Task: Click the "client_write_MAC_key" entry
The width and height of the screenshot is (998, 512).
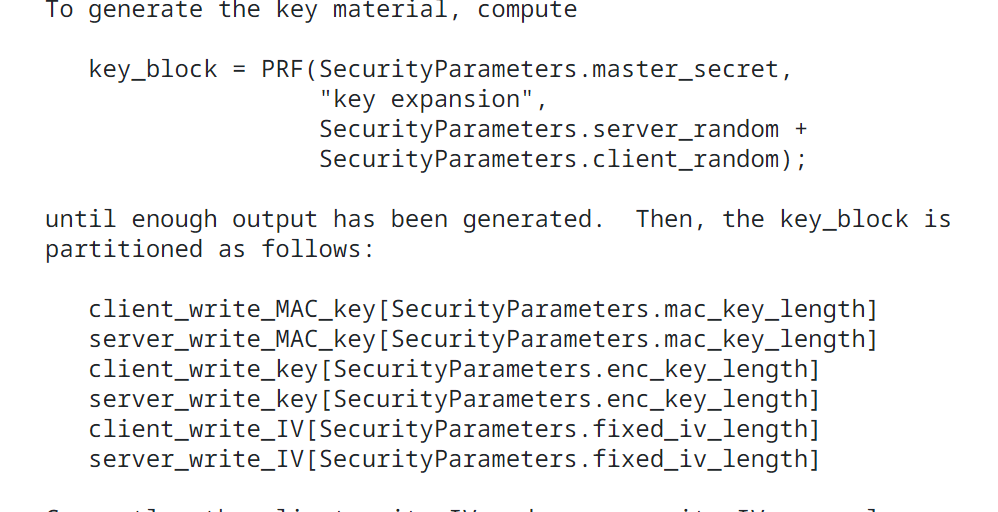Action: 232,309
